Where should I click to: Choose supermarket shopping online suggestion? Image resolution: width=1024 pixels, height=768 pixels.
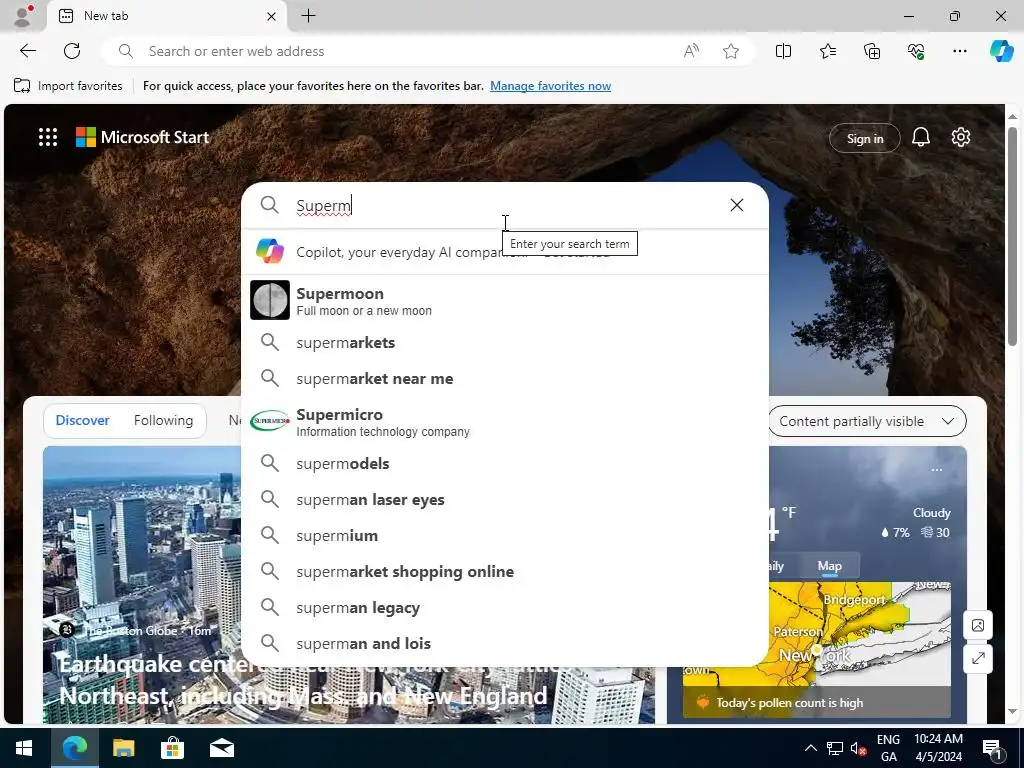pyautogui.click(x=505, y=571)
